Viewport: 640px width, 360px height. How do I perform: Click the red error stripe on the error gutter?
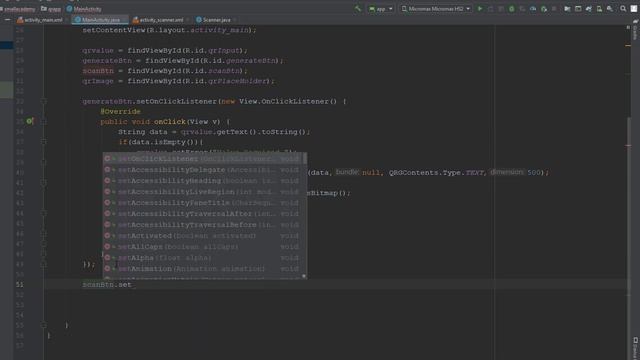click(628, 145)
